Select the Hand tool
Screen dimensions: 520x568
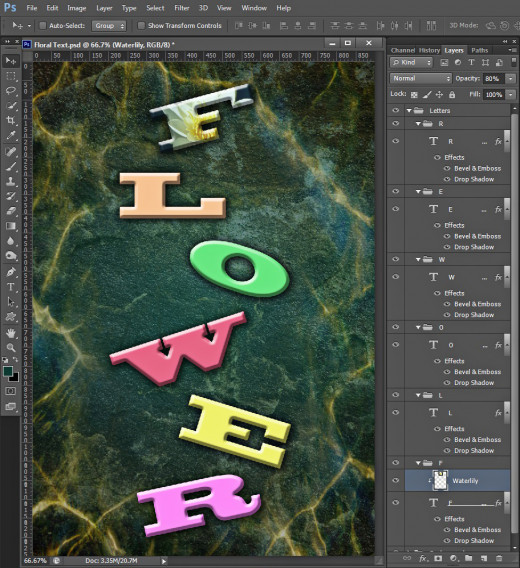(11, 333)
